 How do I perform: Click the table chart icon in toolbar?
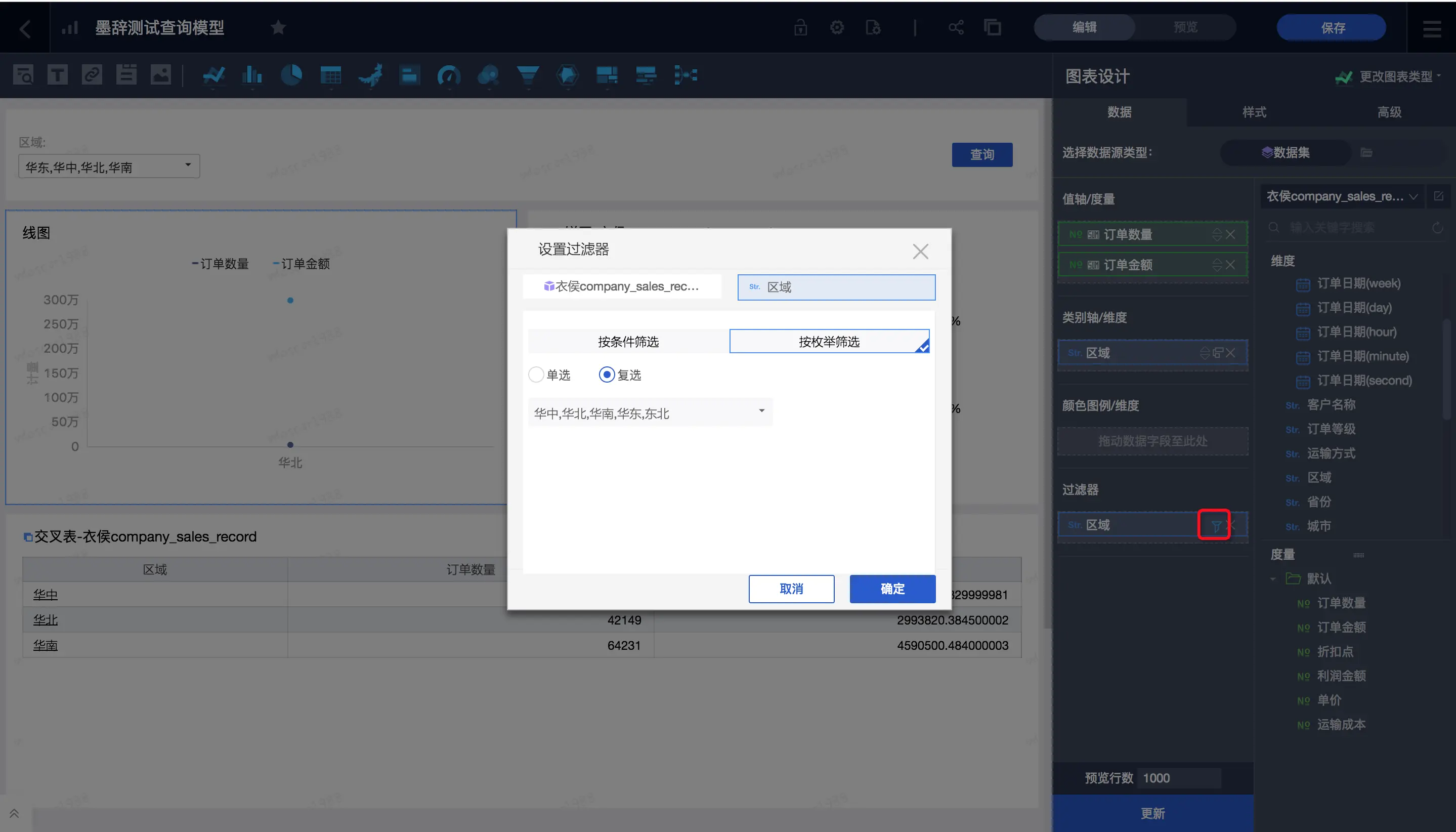[331, 75]
